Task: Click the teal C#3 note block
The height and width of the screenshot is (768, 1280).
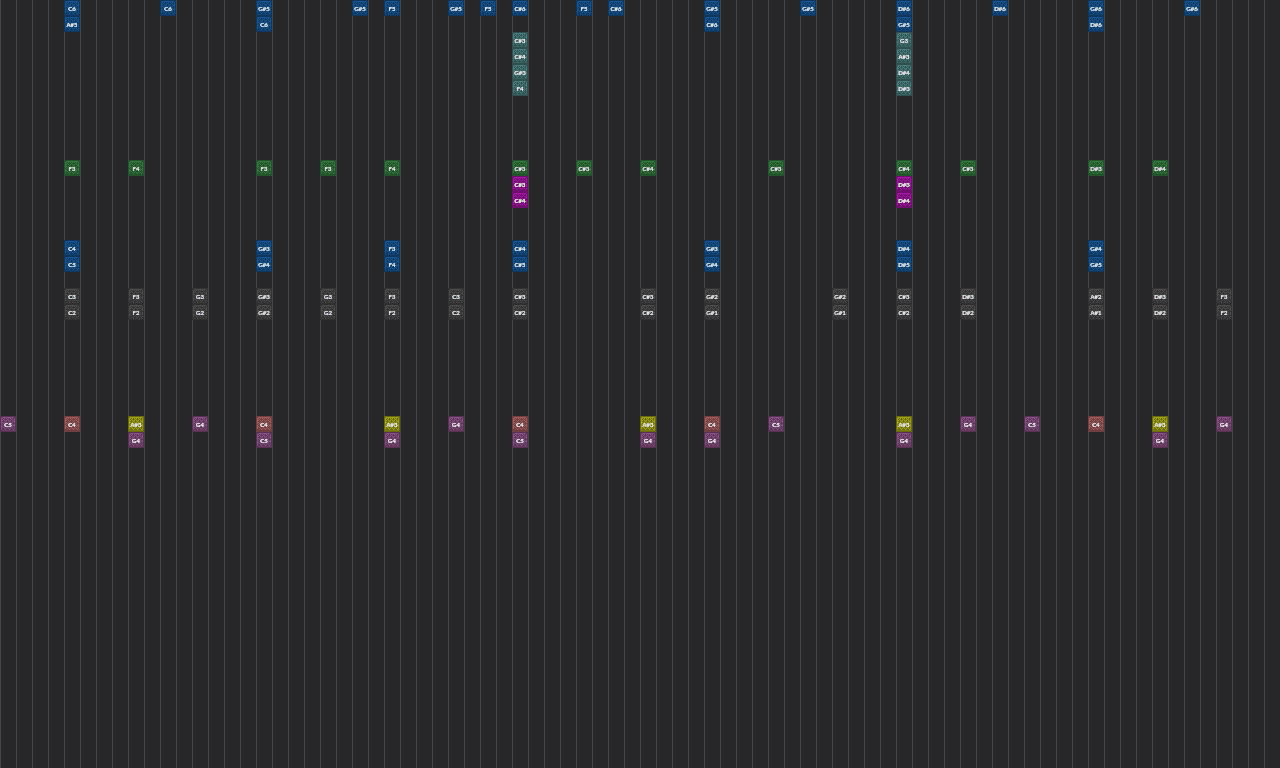Action: 520,41
